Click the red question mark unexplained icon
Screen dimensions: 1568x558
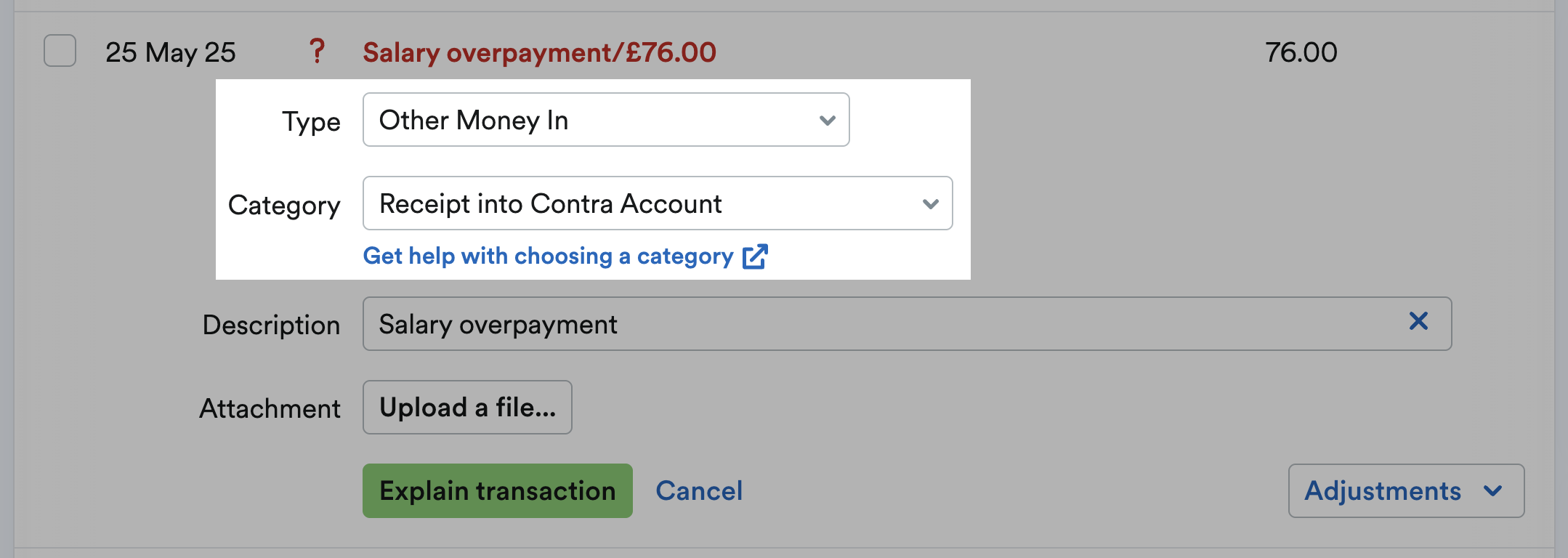[317, 51]
